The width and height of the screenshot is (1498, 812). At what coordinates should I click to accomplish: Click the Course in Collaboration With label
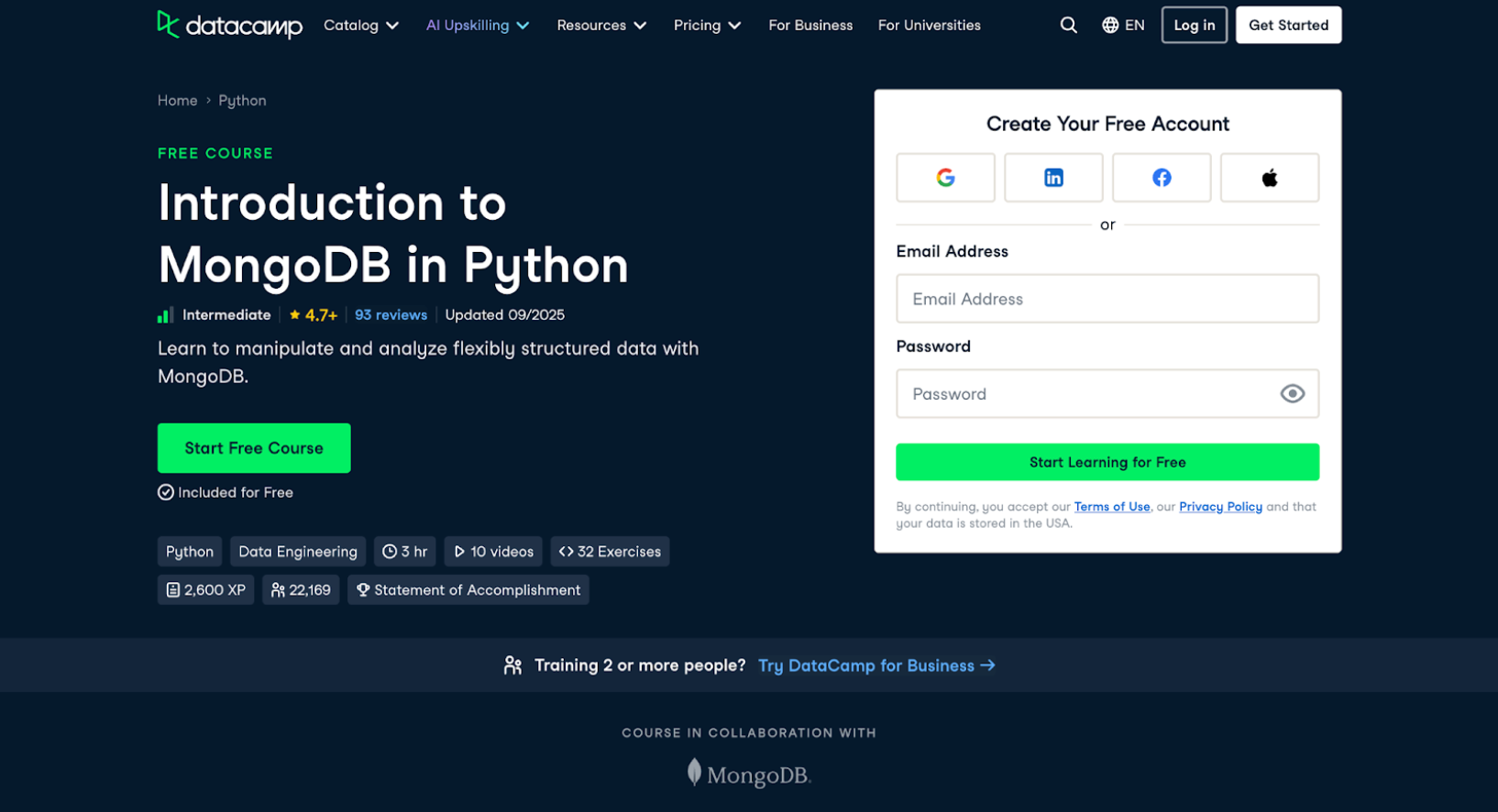749,733
